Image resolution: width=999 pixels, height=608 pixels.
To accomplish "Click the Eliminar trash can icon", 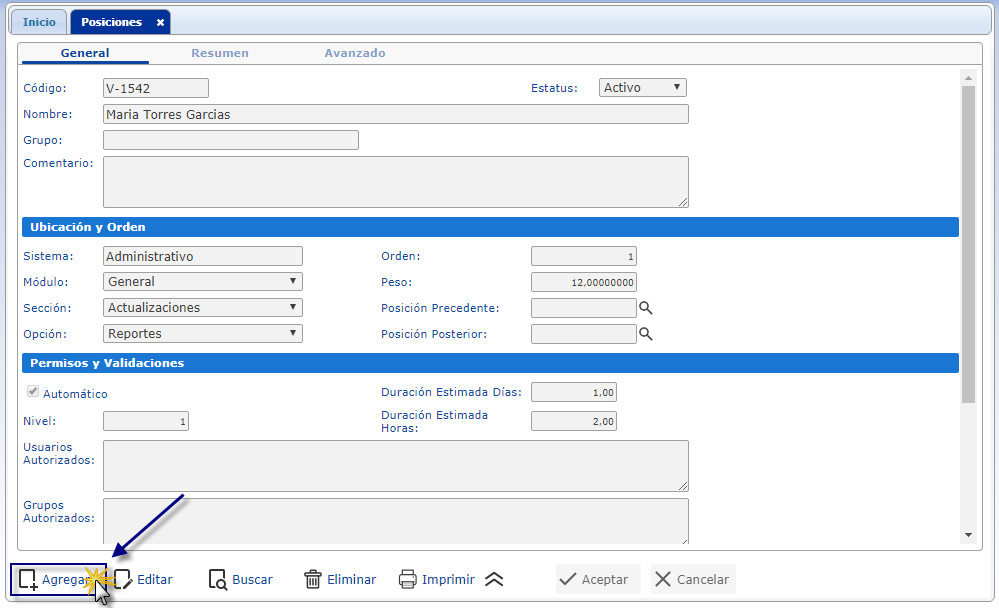I will click(x=313, y=580).
